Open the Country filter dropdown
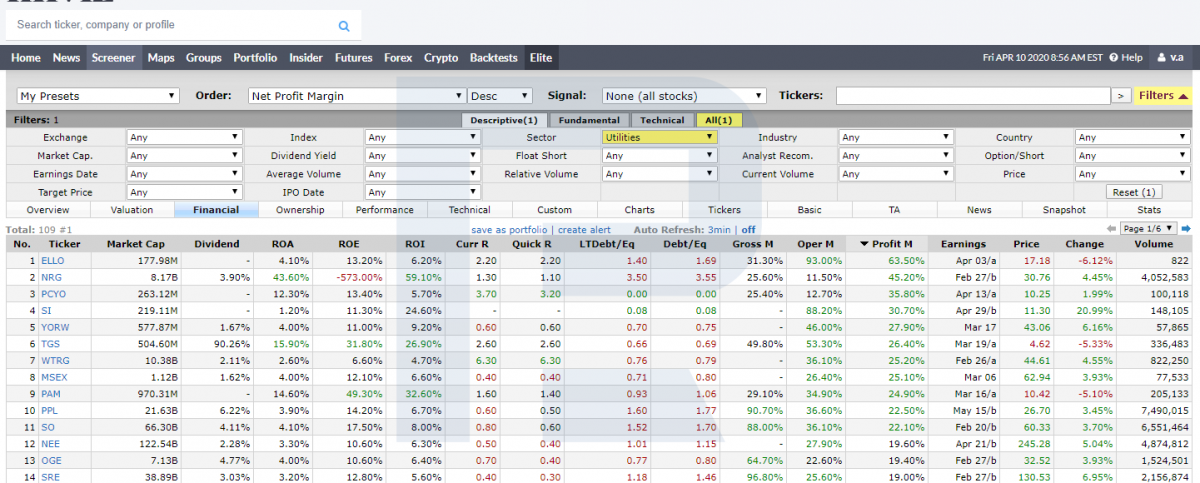This screenshot has width=1200, height=483. (x=1133, y=137)
